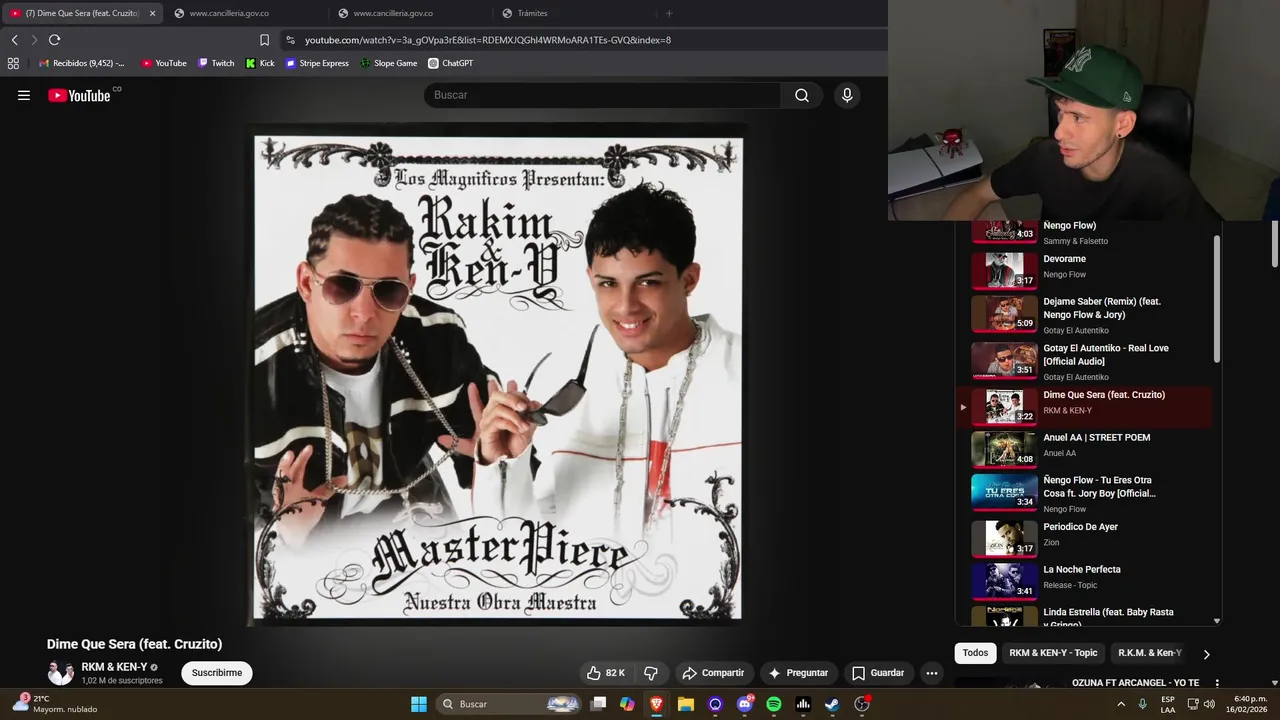Play Periodico De Ayer by Zion
This screenshot has height=720, width=1280.
point(1085,538)
